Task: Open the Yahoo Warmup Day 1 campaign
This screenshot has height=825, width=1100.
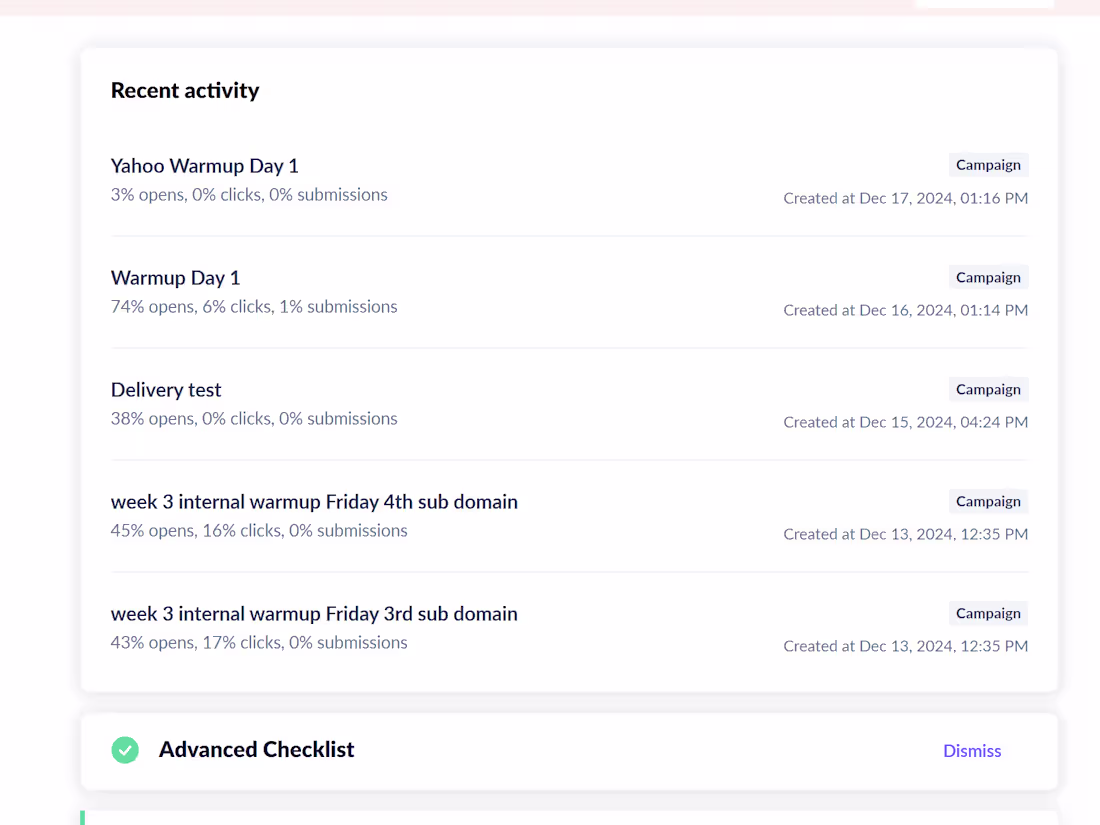Action: (x=205, y=166)
